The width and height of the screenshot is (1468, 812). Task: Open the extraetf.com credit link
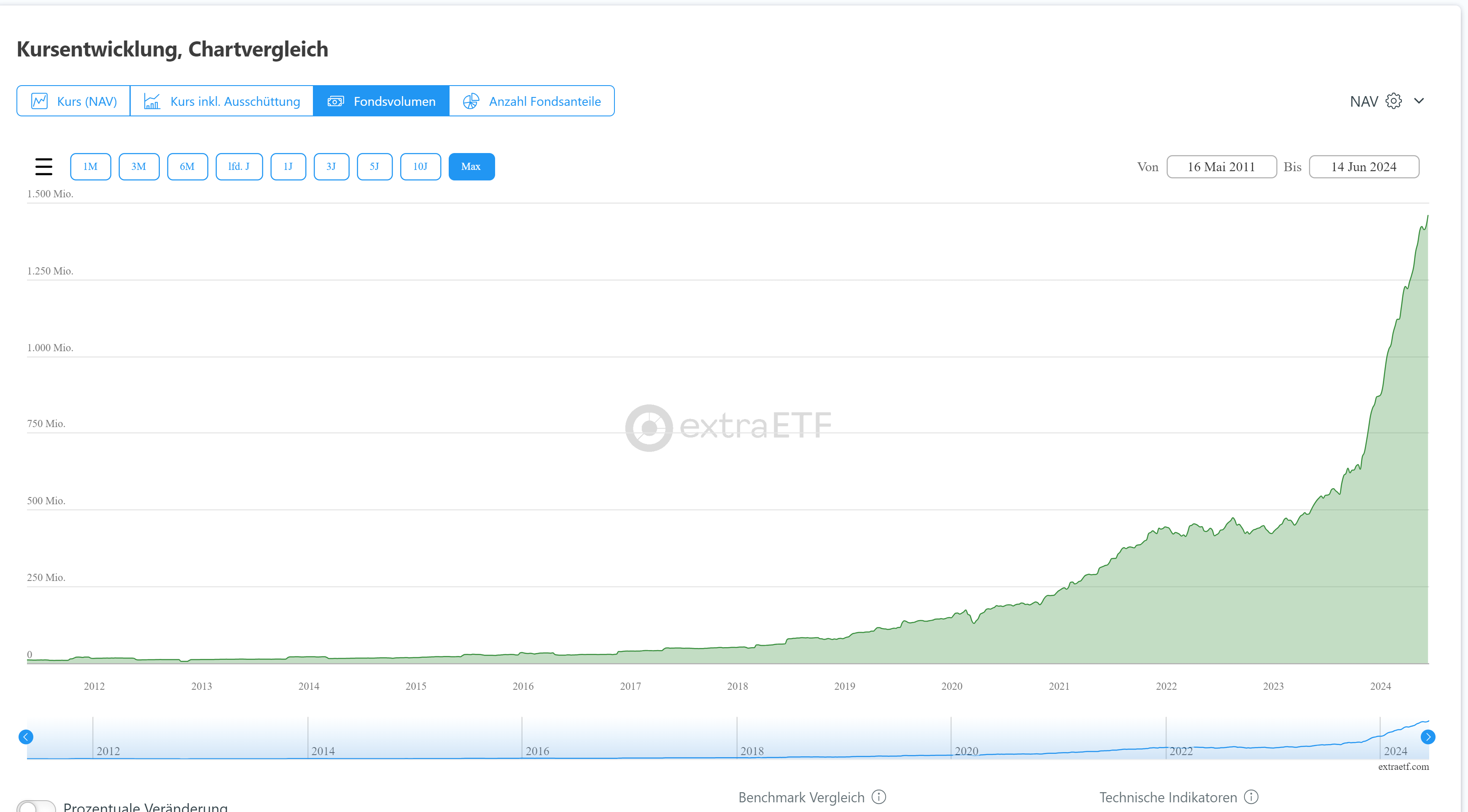coord(1403,766)
